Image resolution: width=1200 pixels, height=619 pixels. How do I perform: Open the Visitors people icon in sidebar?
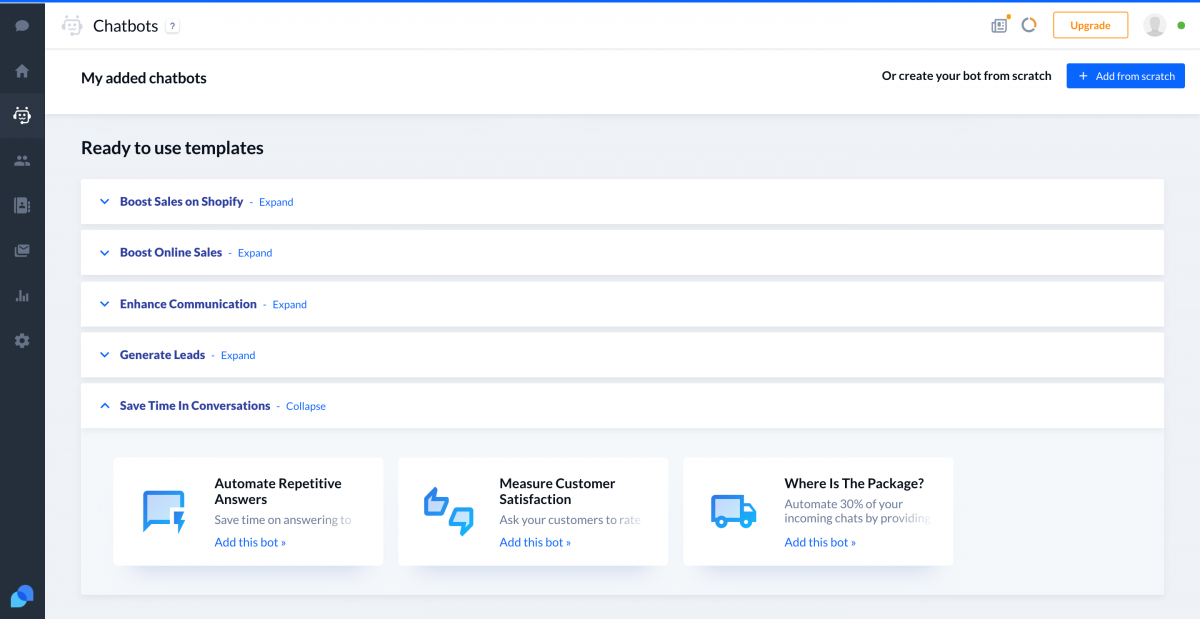tap(22, 160)
